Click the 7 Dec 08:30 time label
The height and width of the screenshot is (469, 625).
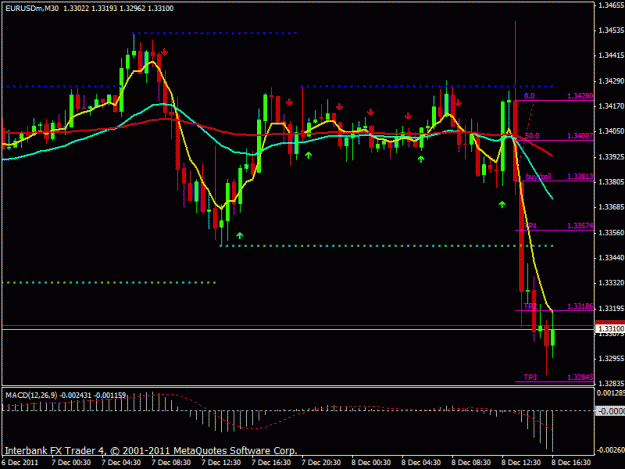(171, 463)
